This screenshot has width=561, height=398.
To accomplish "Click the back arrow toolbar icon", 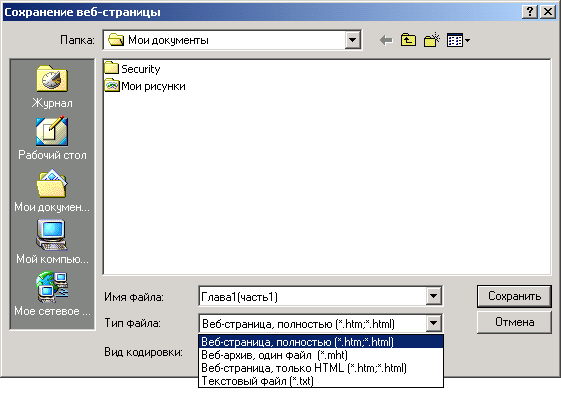I will pos(386,40).
